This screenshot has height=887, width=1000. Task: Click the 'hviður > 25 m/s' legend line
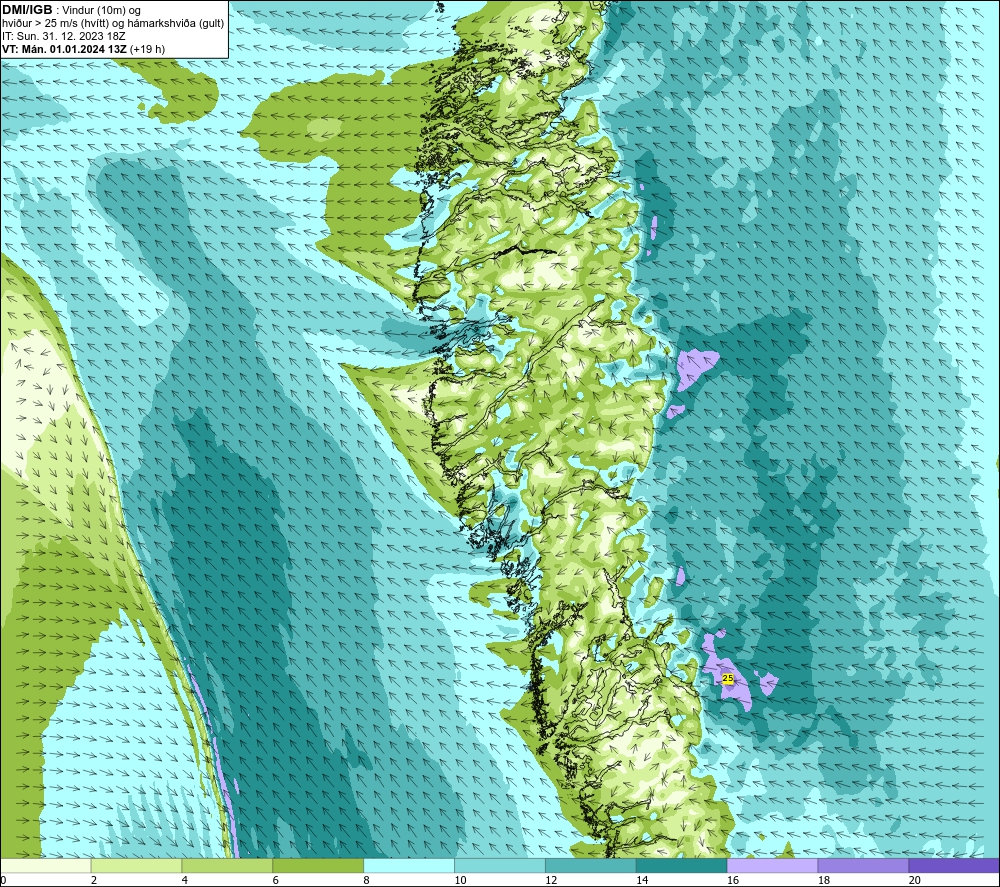(113, 24)
